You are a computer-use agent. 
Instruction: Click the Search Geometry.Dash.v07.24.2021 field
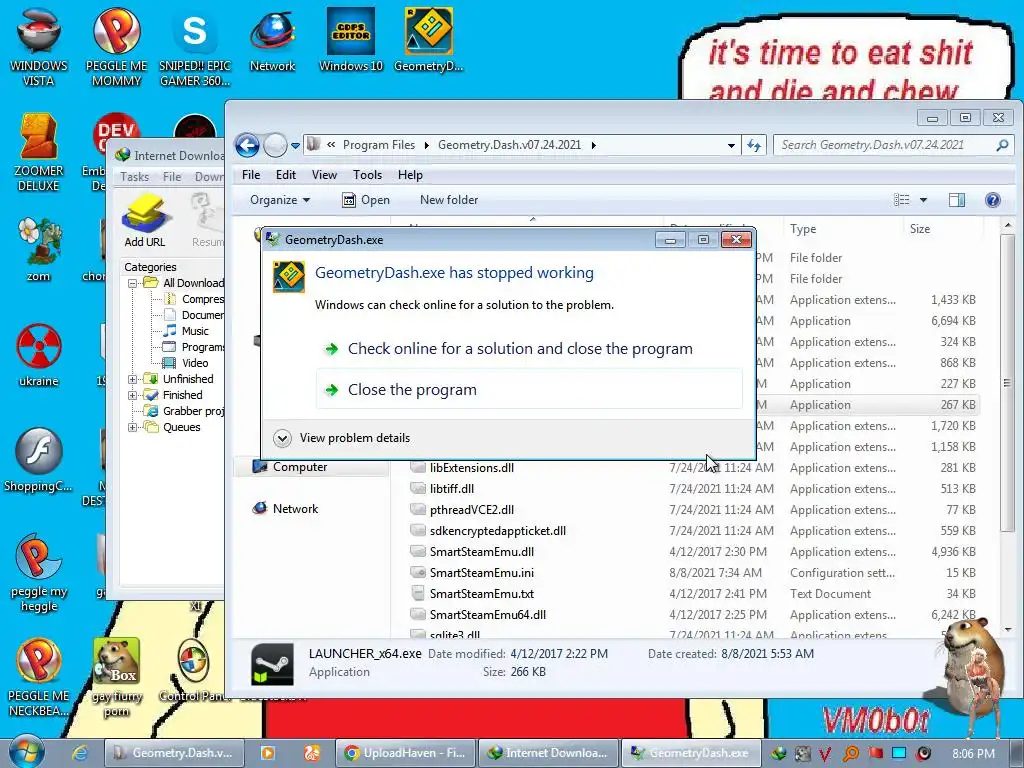[893, 145]
